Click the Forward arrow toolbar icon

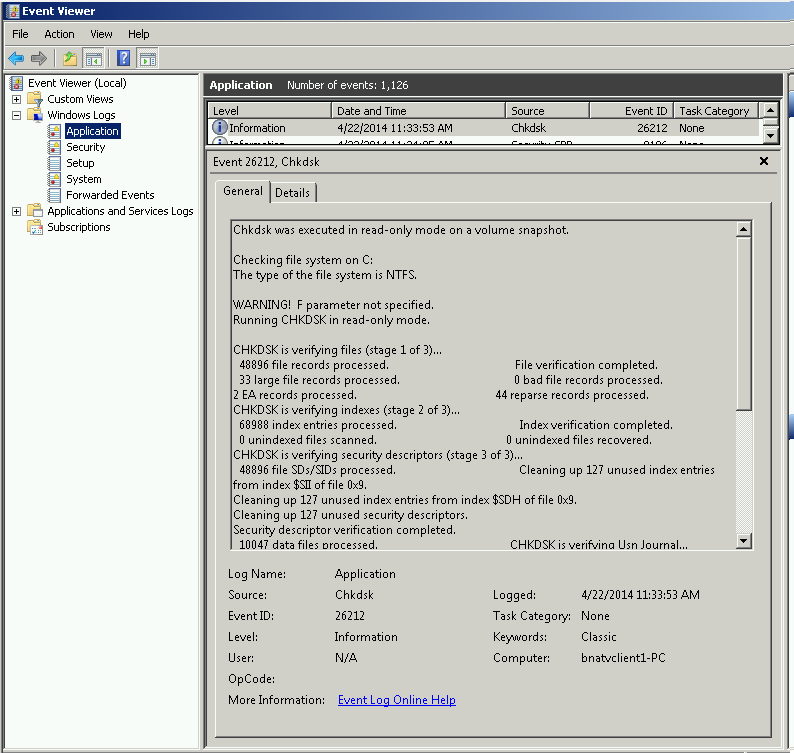[38, 59]
